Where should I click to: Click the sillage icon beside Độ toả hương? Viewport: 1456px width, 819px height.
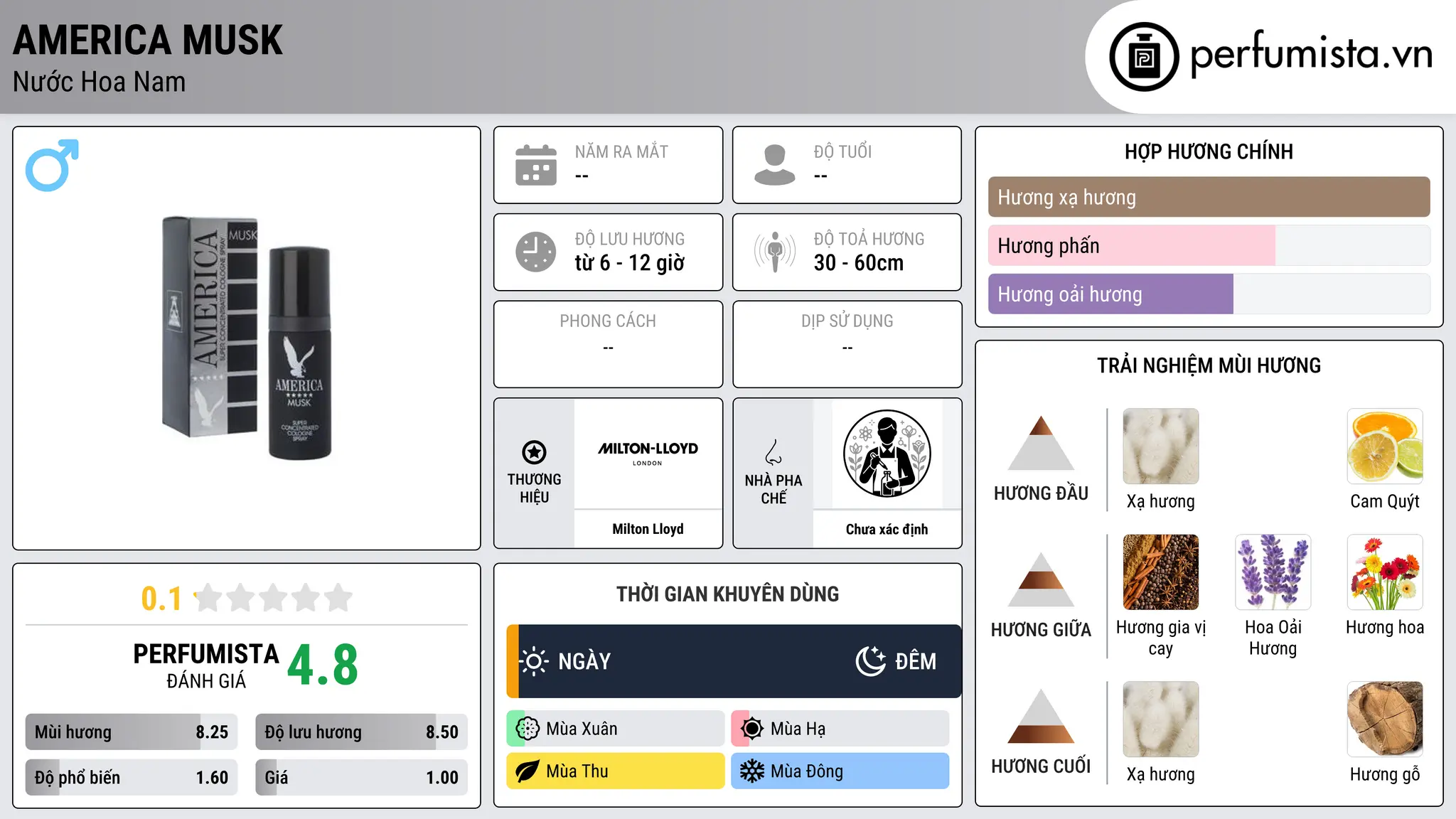click(775, 252)
